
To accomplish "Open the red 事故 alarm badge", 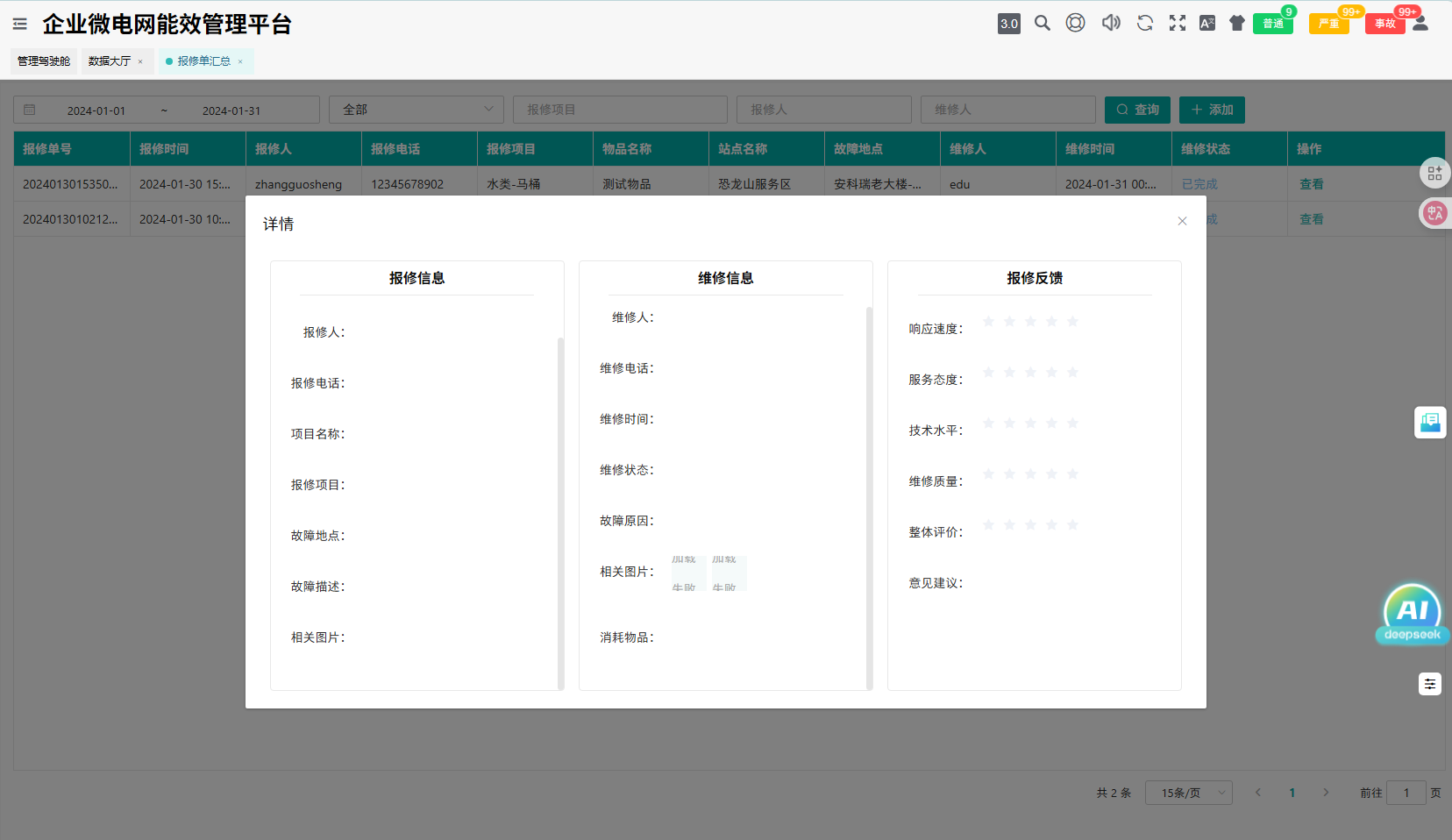I will click(x=1384, y=24).
